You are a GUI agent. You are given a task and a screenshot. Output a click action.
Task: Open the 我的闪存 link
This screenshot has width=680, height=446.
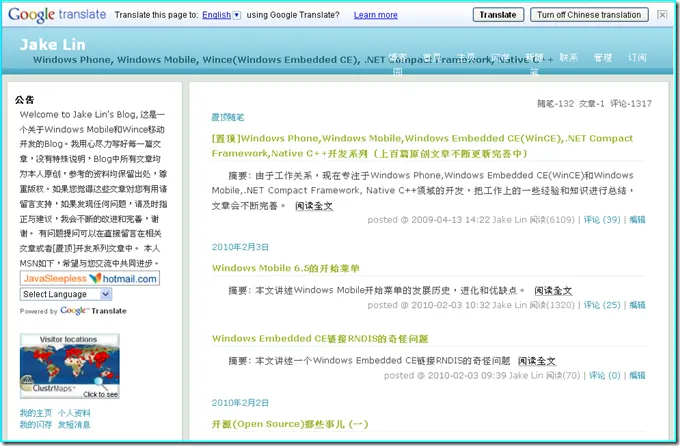(x=36, y=424)
